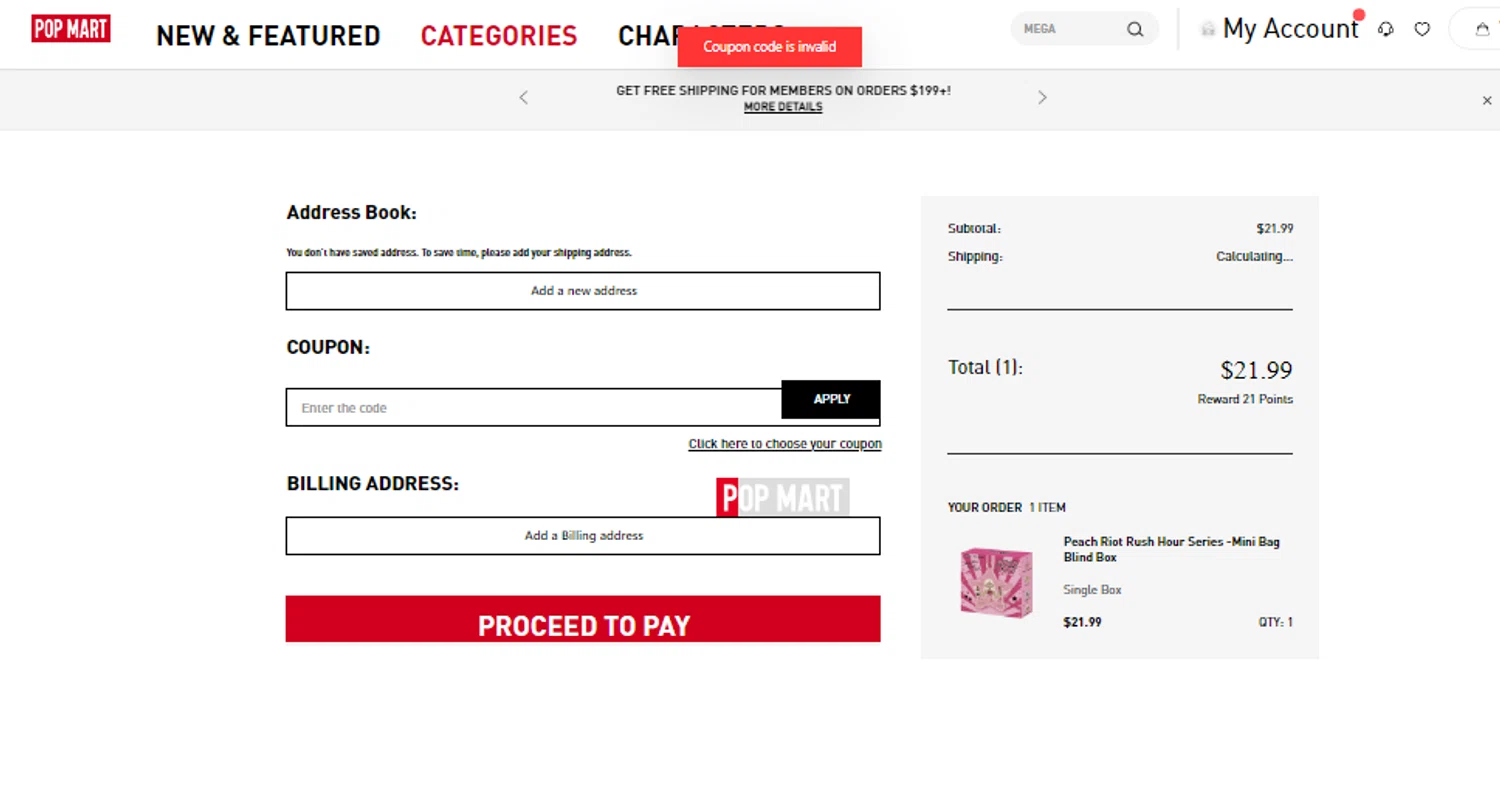Screen dimensions: 1500x810
Task: Open My Account page
Action: click(1290, 29)
